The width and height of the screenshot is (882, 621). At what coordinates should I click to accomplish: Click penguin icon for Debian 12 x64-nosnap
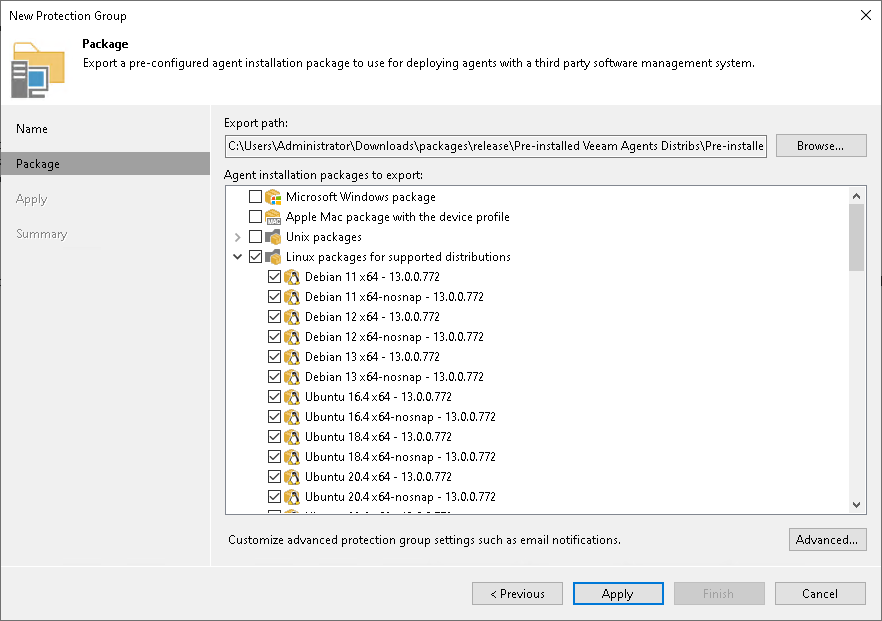tap(292, 337)
